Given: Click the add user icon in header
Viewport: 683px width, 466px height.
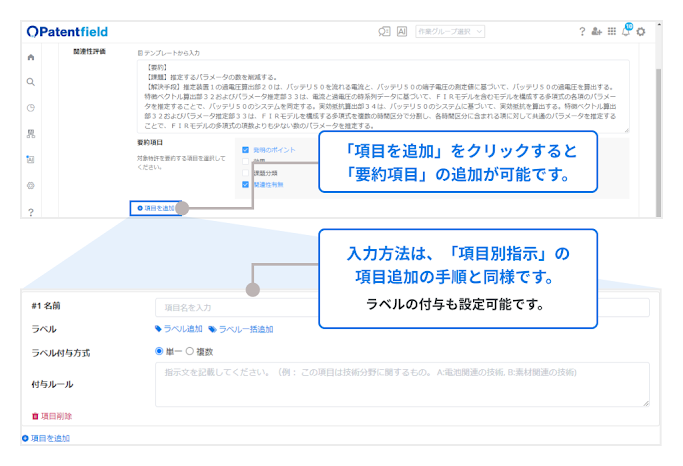Looking at the screenshot, I should (x=597, y=32).
